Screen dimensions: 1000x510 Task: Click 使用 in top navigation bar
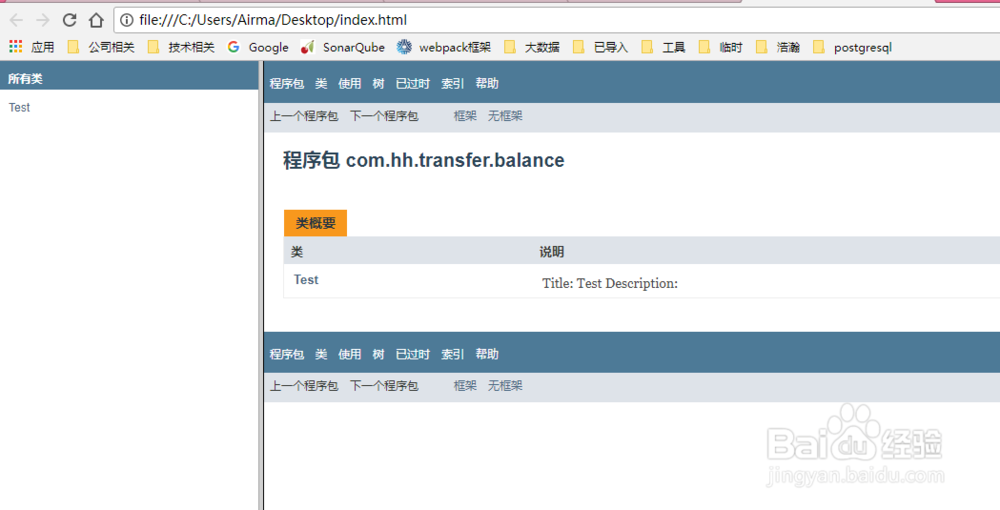click(349, 84)
